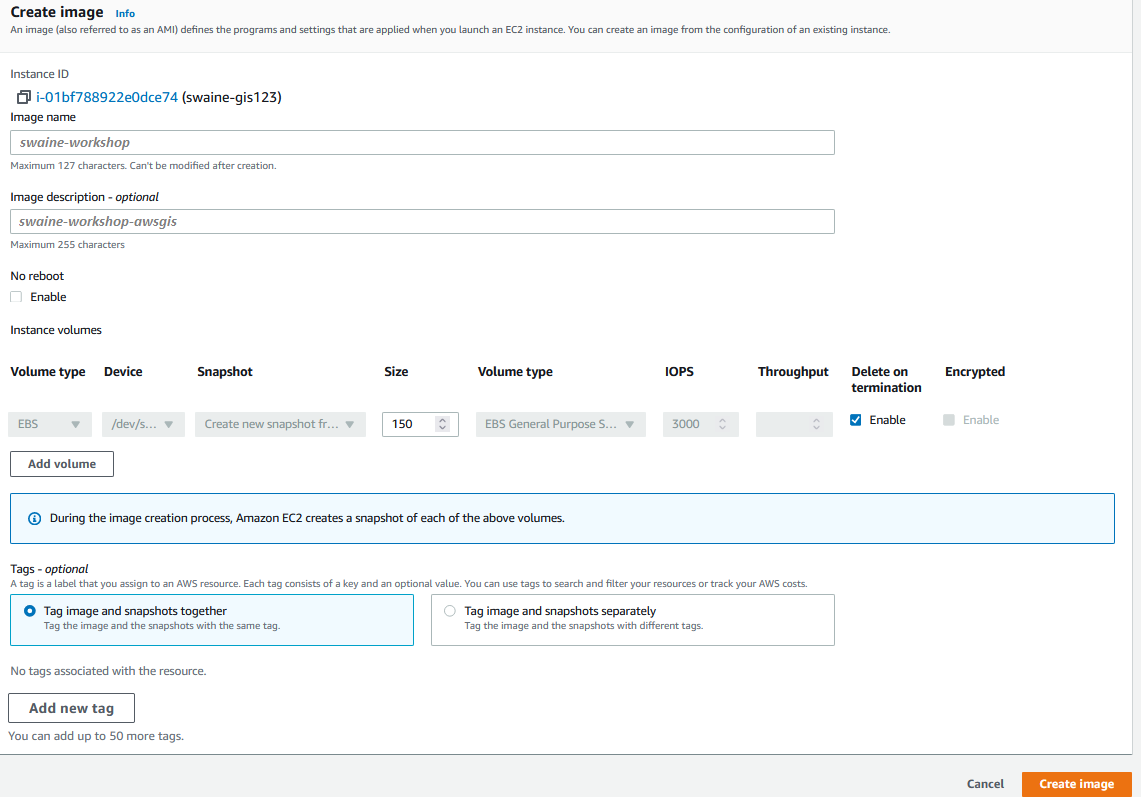Enable the No reboot checkbox
This screenshot has width=1141, height=800.
[16, 297]
